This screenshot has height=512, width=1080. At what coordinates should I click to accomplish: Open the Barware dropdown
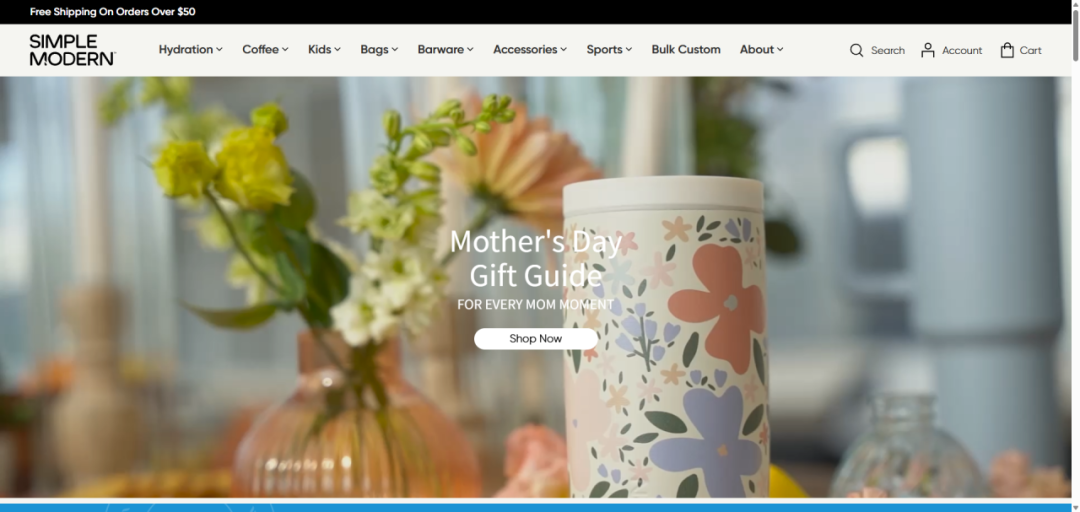click(x=446, y=50)
